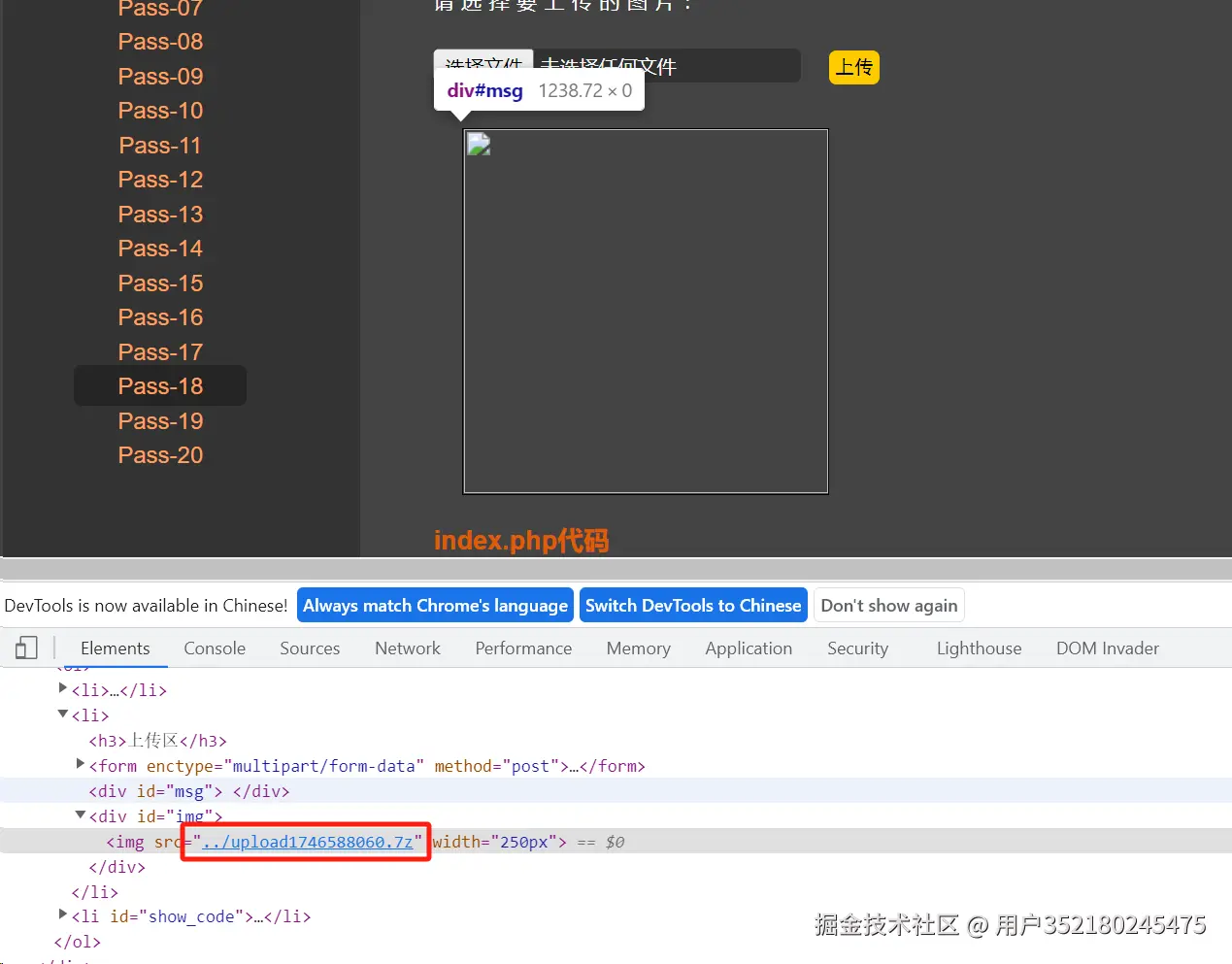Select the highlighted Pass-18 entry
1232x964 pixels.
coord(160,385)
